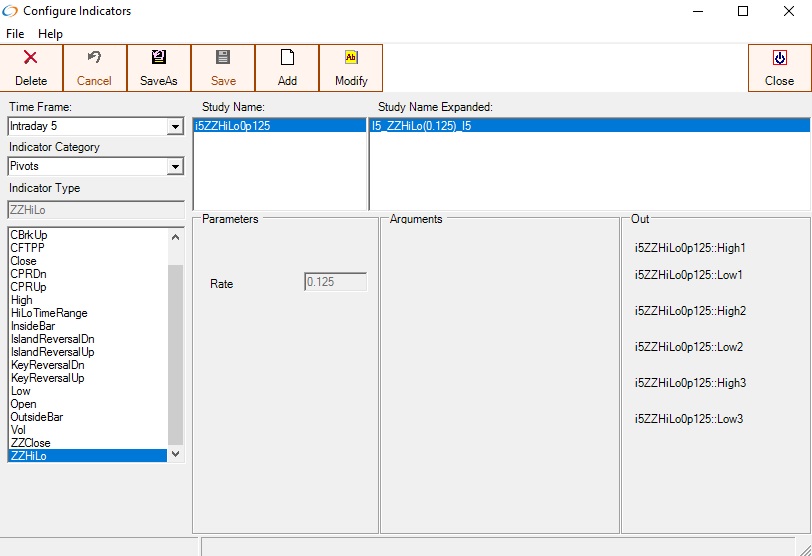Open the Help menu

[x=50, y=34]
